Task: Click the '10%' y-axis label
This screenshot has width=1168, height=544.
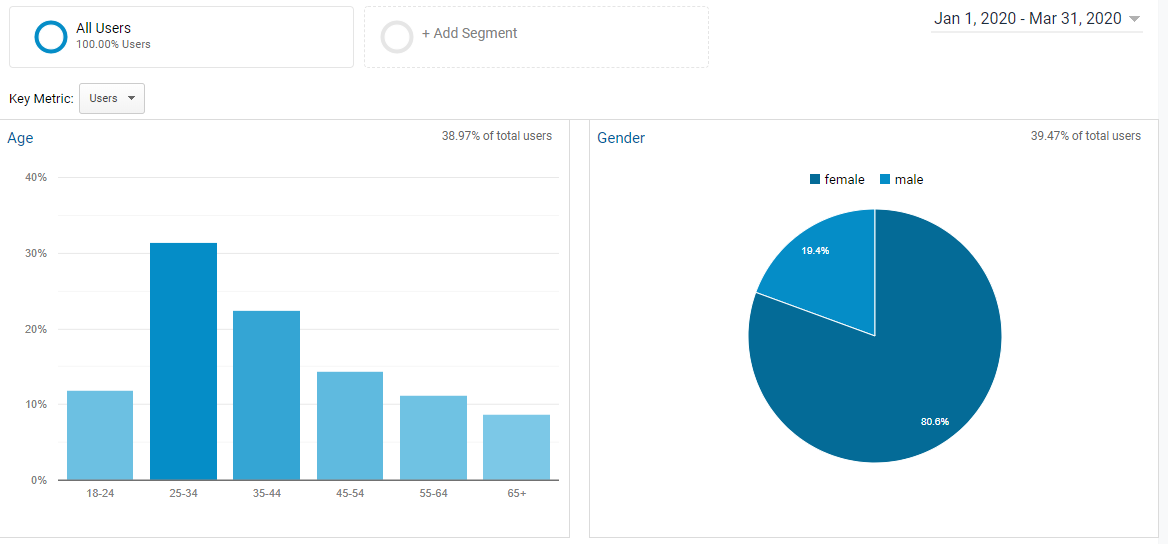Action: pos(37,405)
